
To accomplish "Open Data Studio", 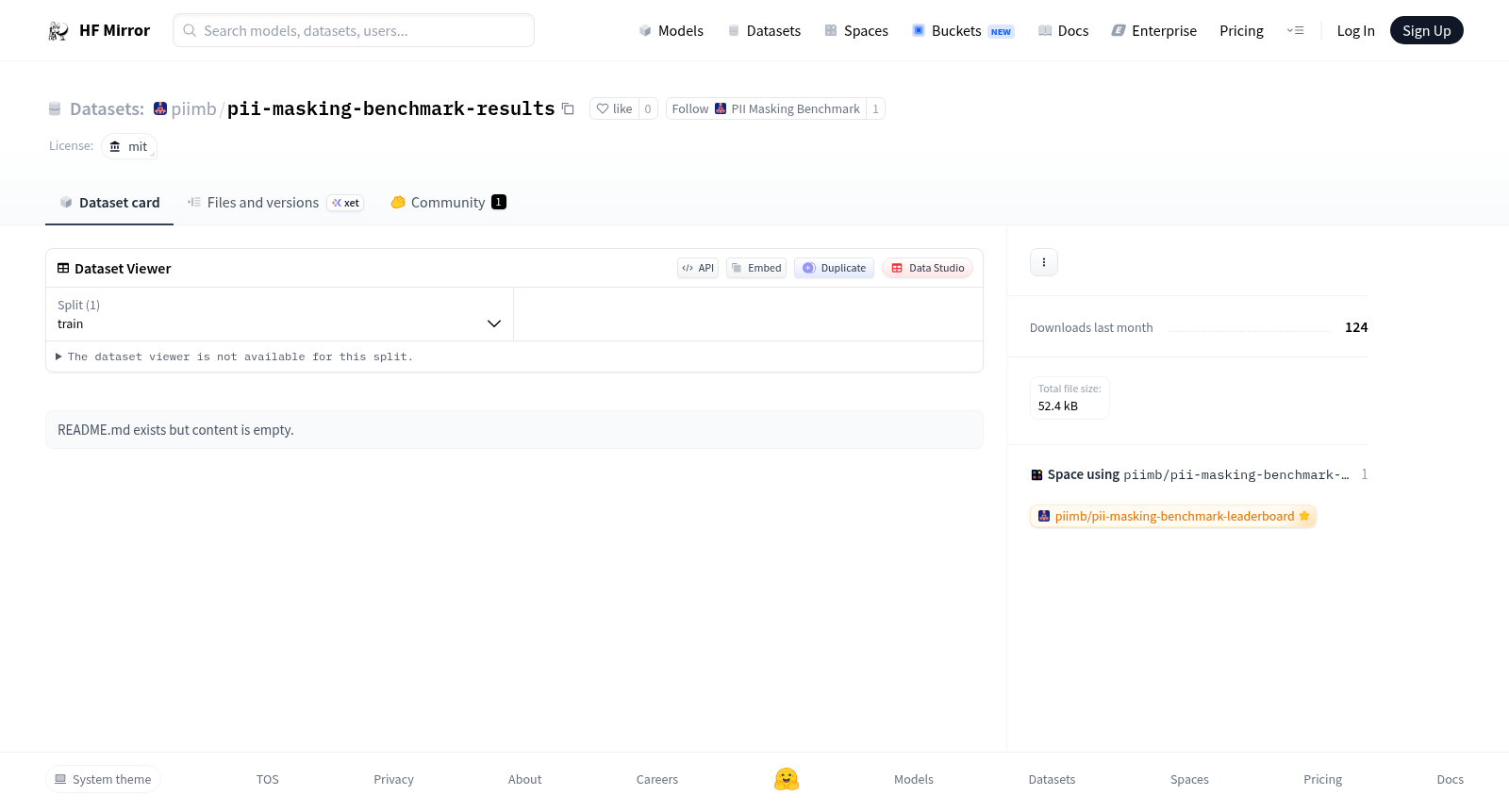I will 927,268.
